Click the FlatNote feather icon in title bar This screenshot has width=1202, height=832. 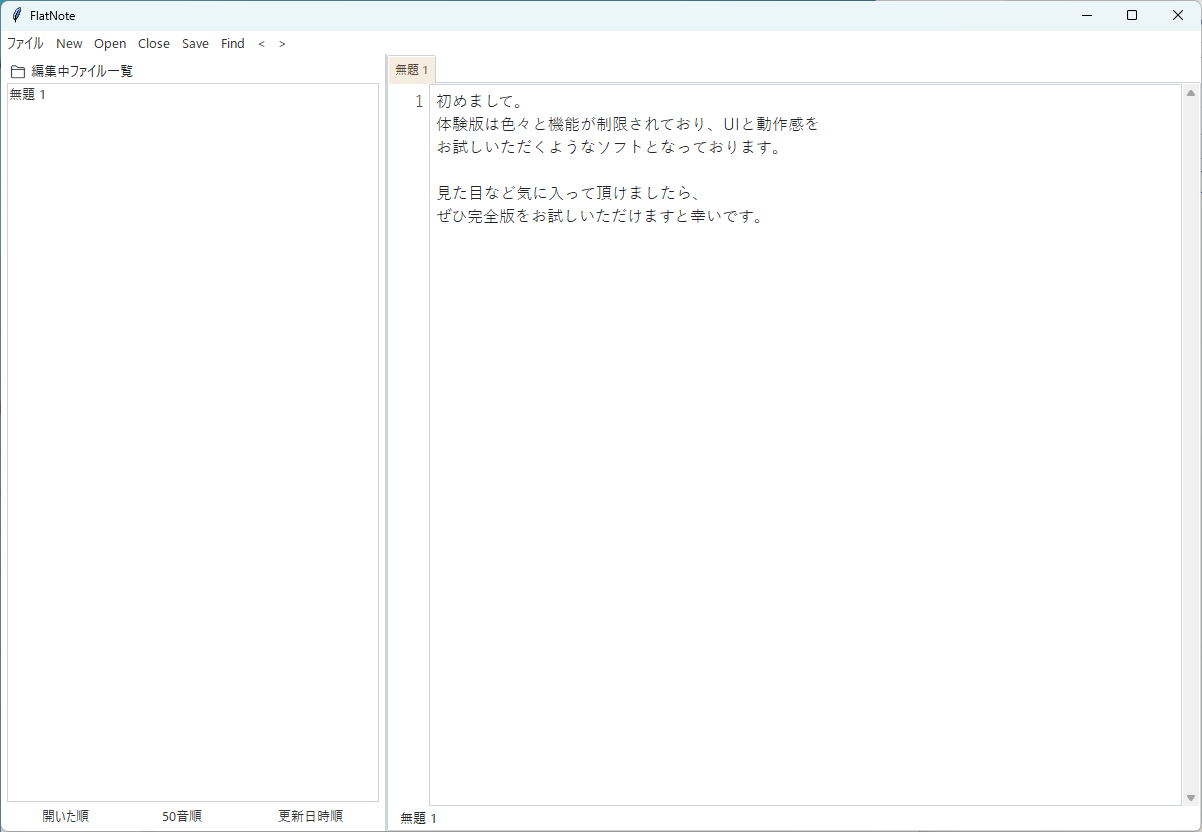17,15
